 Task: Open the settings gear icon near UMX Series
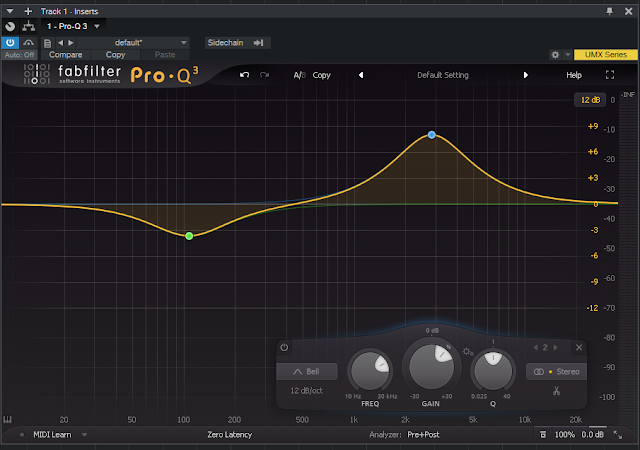(555, 54)
